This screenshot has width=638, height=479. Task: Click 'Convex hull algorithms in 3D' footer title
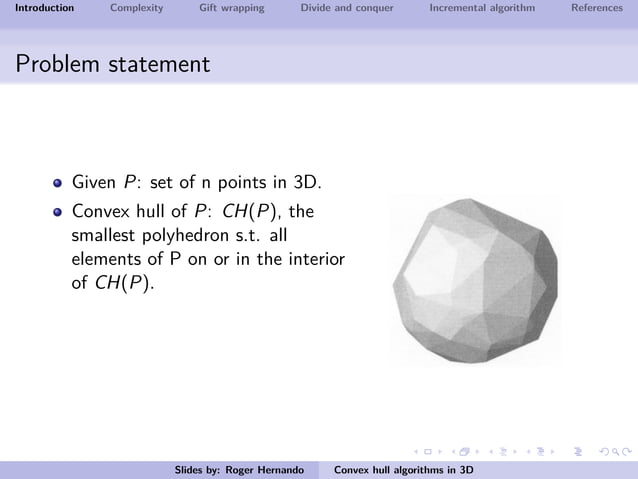(404, 470)
